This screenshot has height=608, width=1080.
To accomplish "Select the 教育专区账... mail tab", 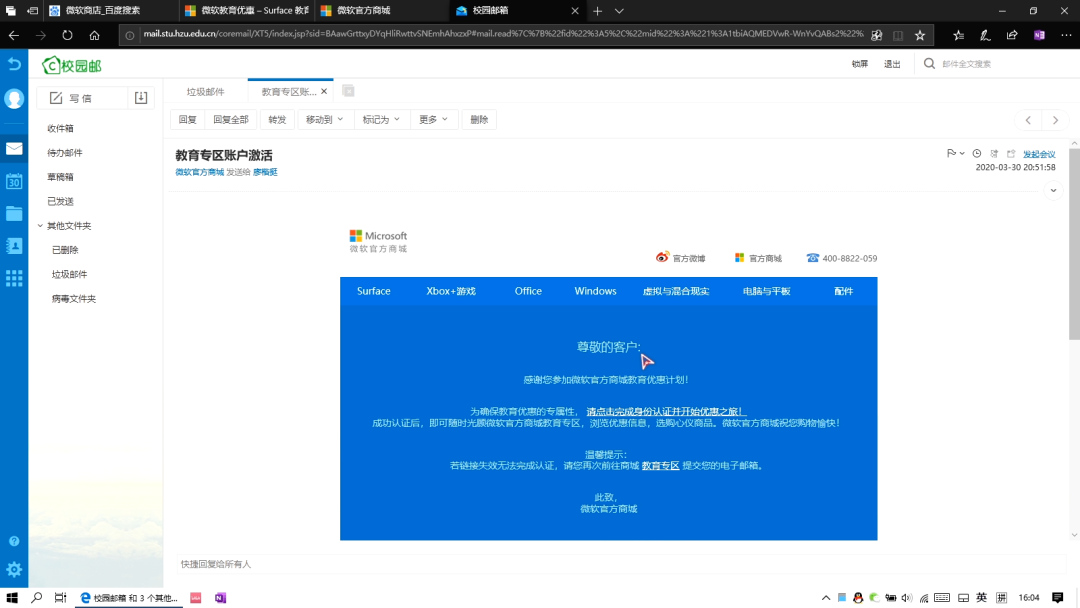I will click(288, 92).
